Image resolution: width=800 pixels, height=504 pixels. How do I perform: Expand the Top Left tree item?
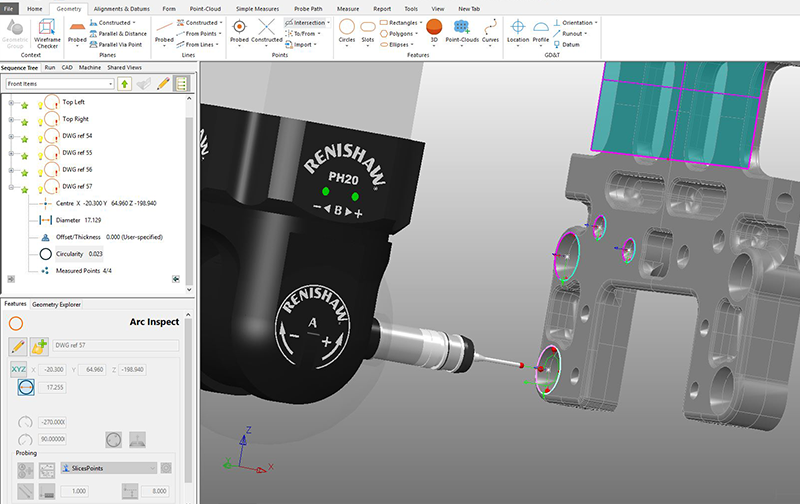11,103
